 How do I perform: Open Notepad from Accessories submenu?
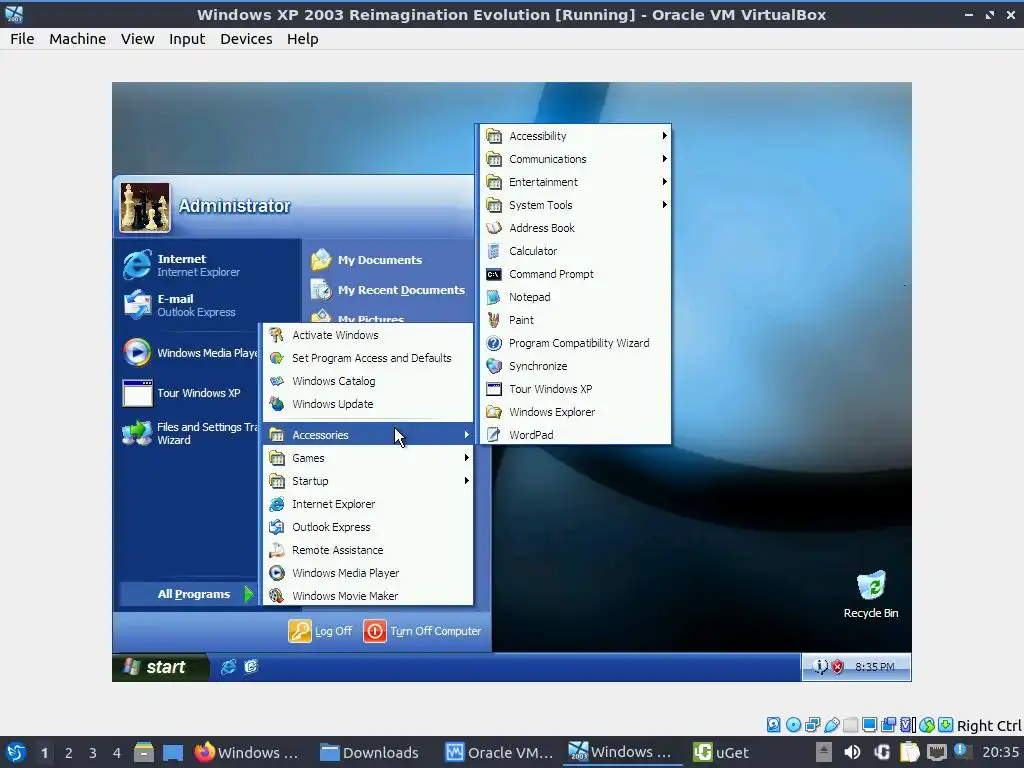575,297
